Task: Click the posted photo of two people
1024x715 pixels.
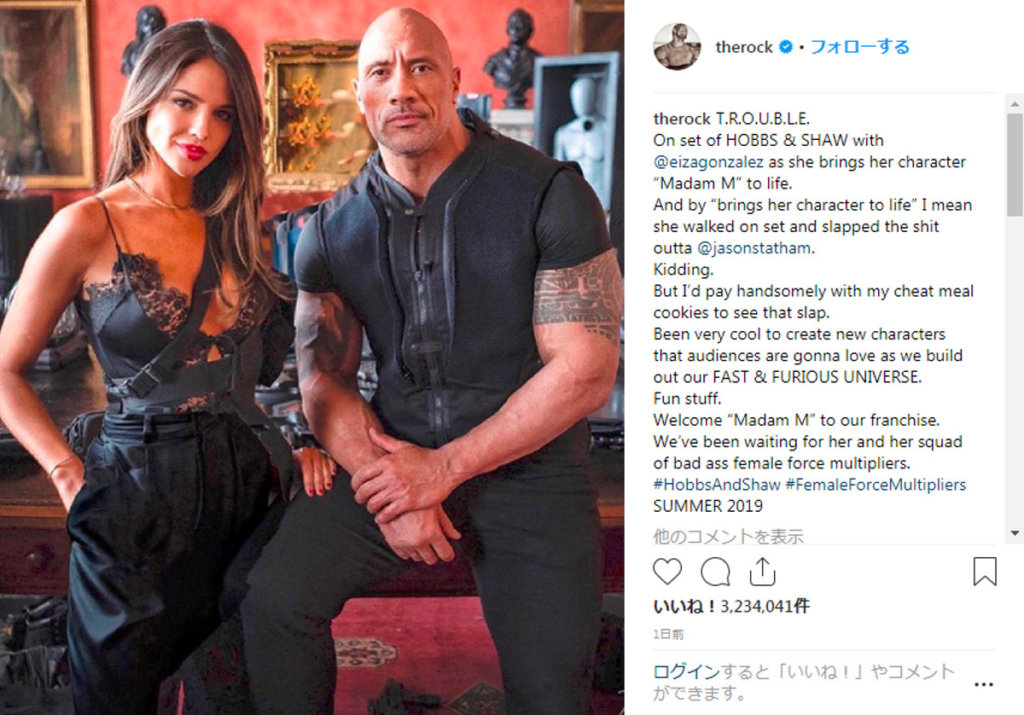Action: click(x=312, y=357)
